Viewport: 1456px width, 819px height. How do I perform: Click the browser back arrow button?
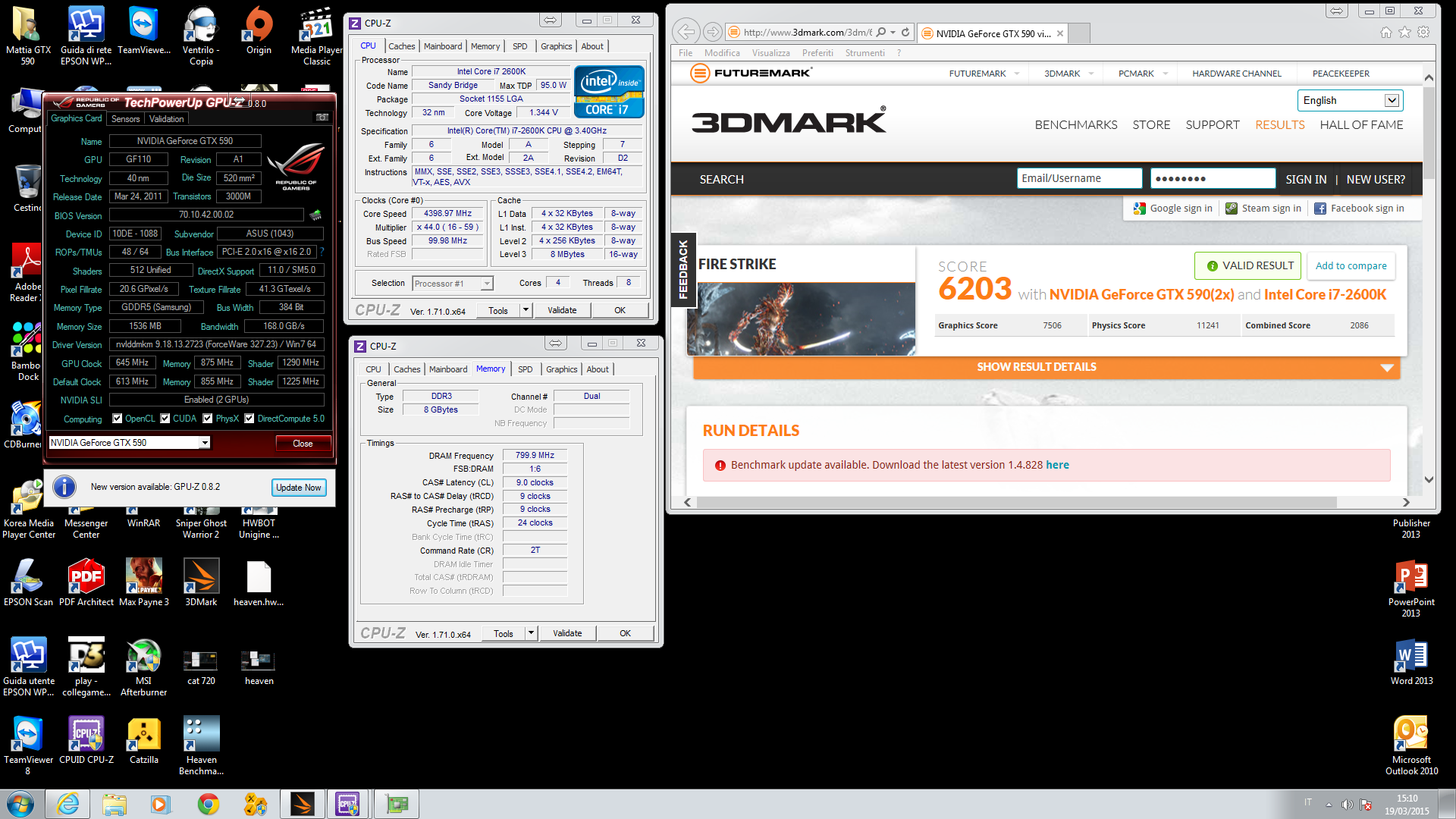(x=686, y=32)
